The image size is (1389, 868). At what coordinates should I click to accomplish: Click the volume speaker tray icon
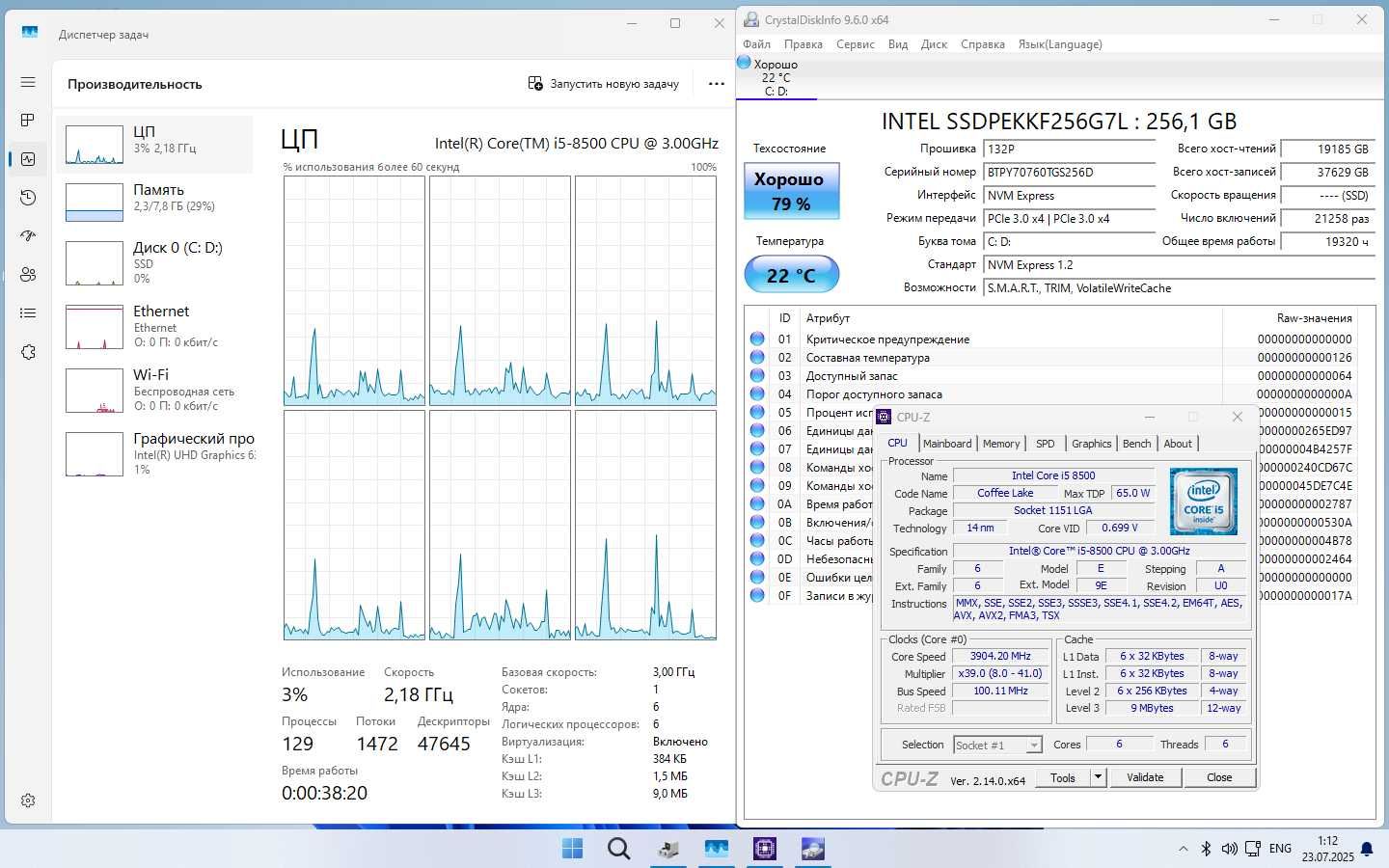[x=1229, y=849]
